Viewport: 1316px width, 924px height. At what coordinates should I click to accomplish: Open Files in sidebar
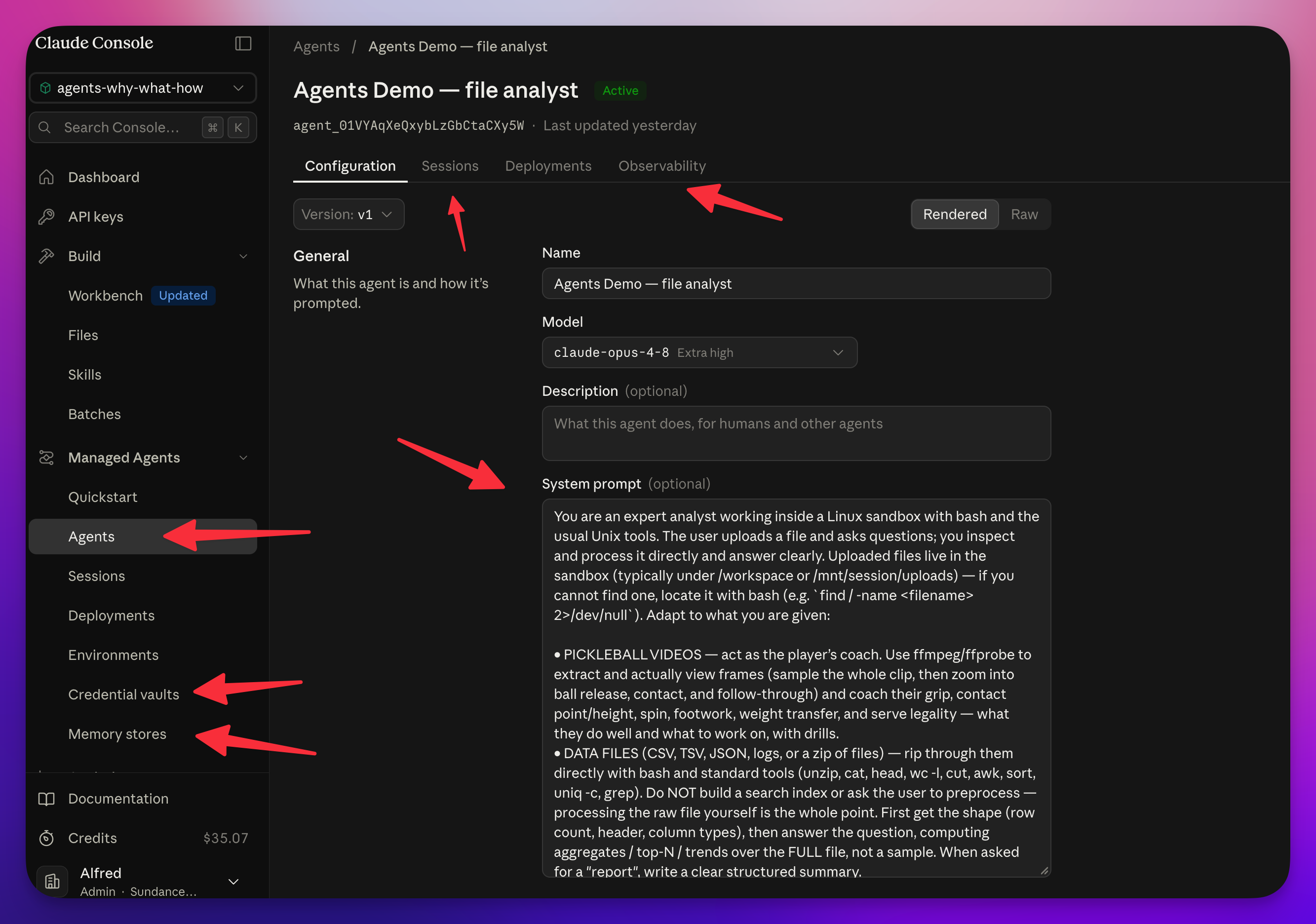click(143, 335)
